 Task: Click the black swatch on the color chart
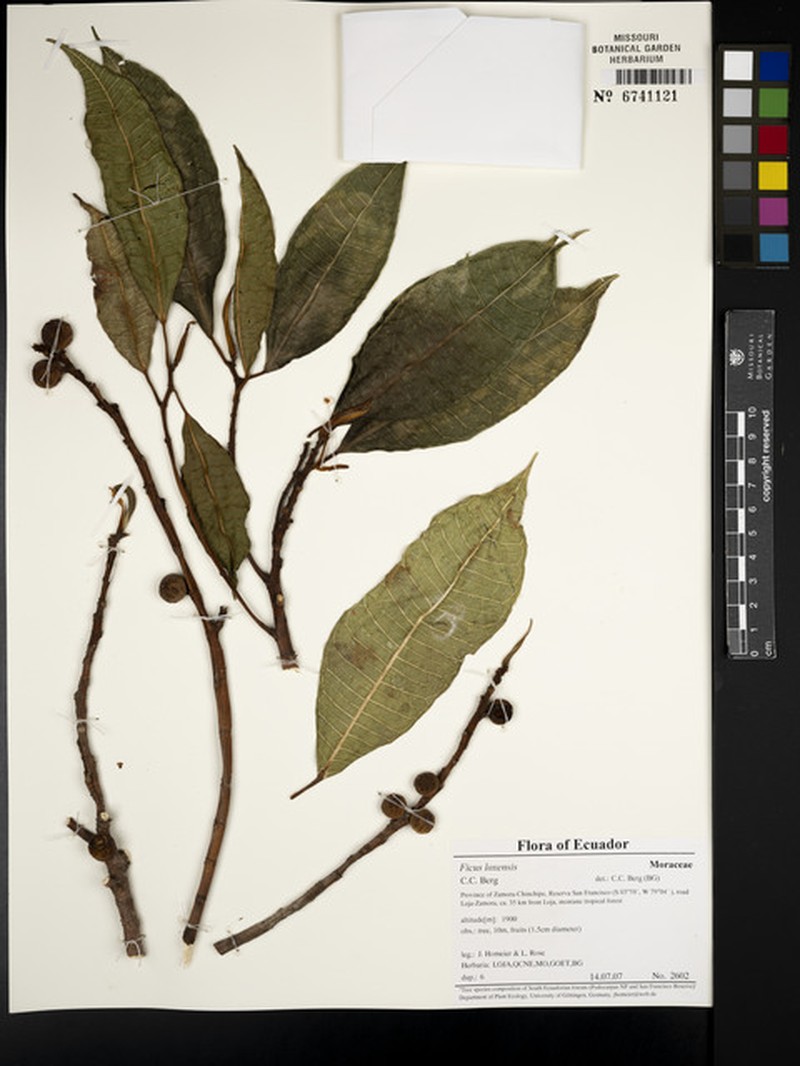(x=737, y=248)
